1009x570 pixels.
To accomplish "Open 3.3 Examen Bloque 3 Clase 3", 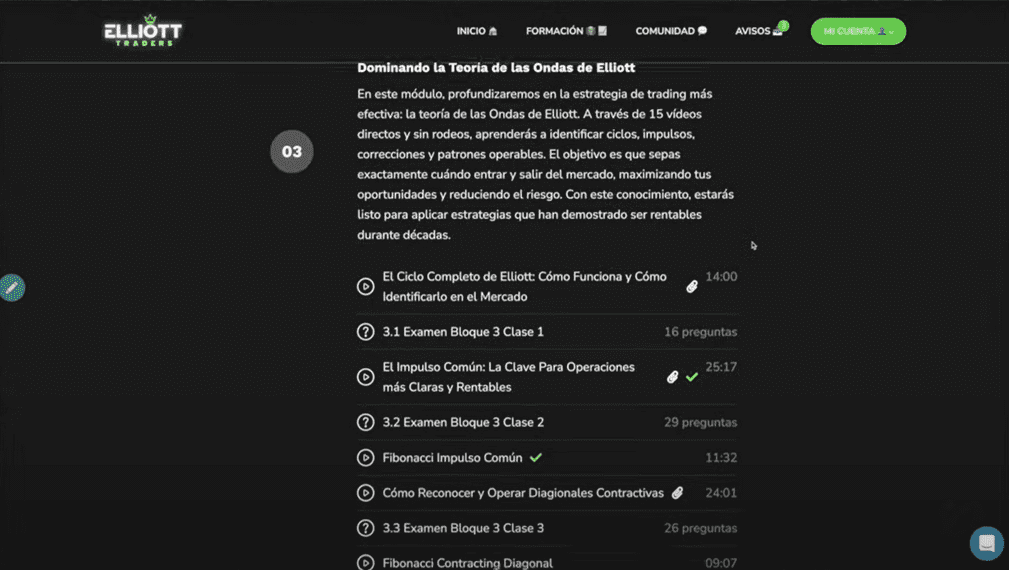I will [463, 528].
